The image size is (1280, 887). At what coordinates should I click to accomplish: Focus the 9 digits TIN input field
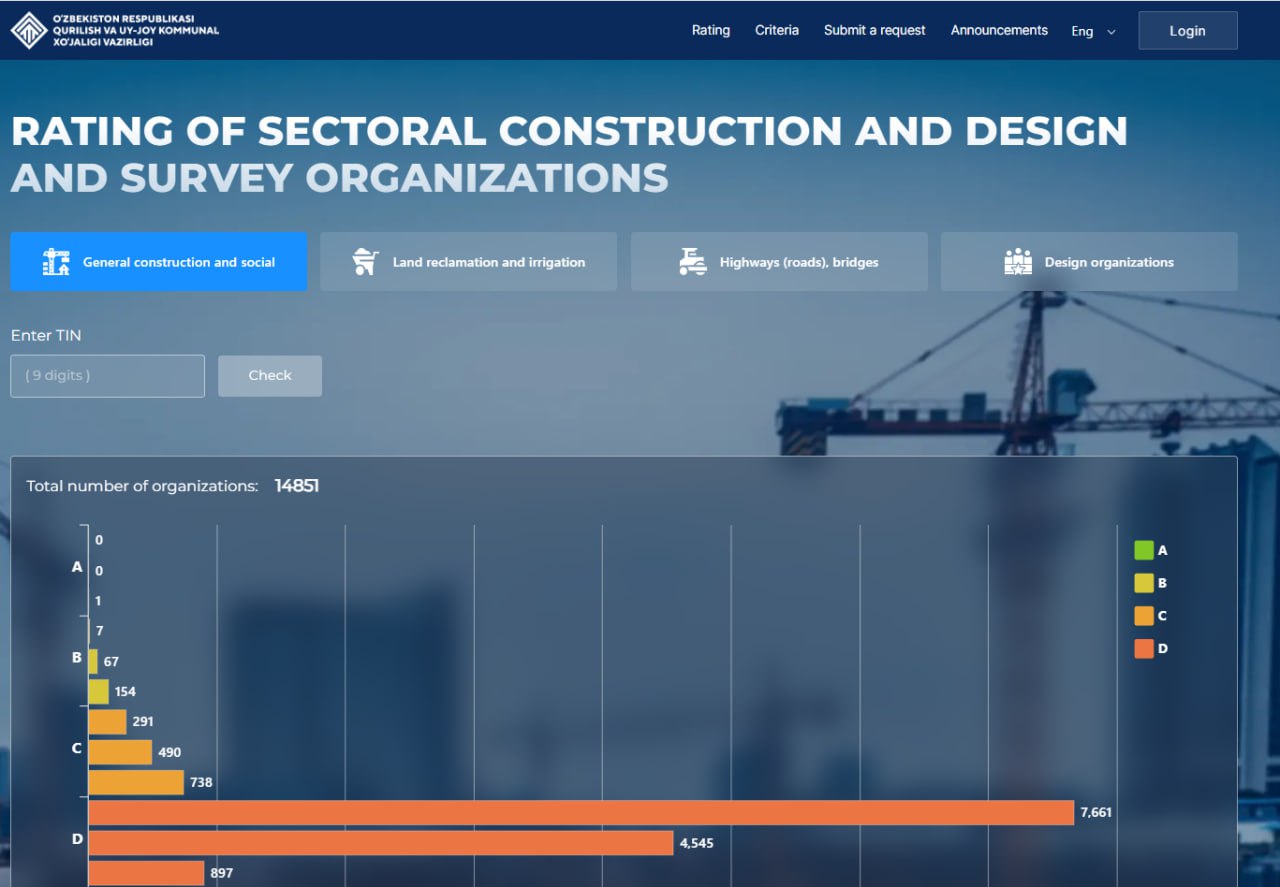tap(107, 376)
